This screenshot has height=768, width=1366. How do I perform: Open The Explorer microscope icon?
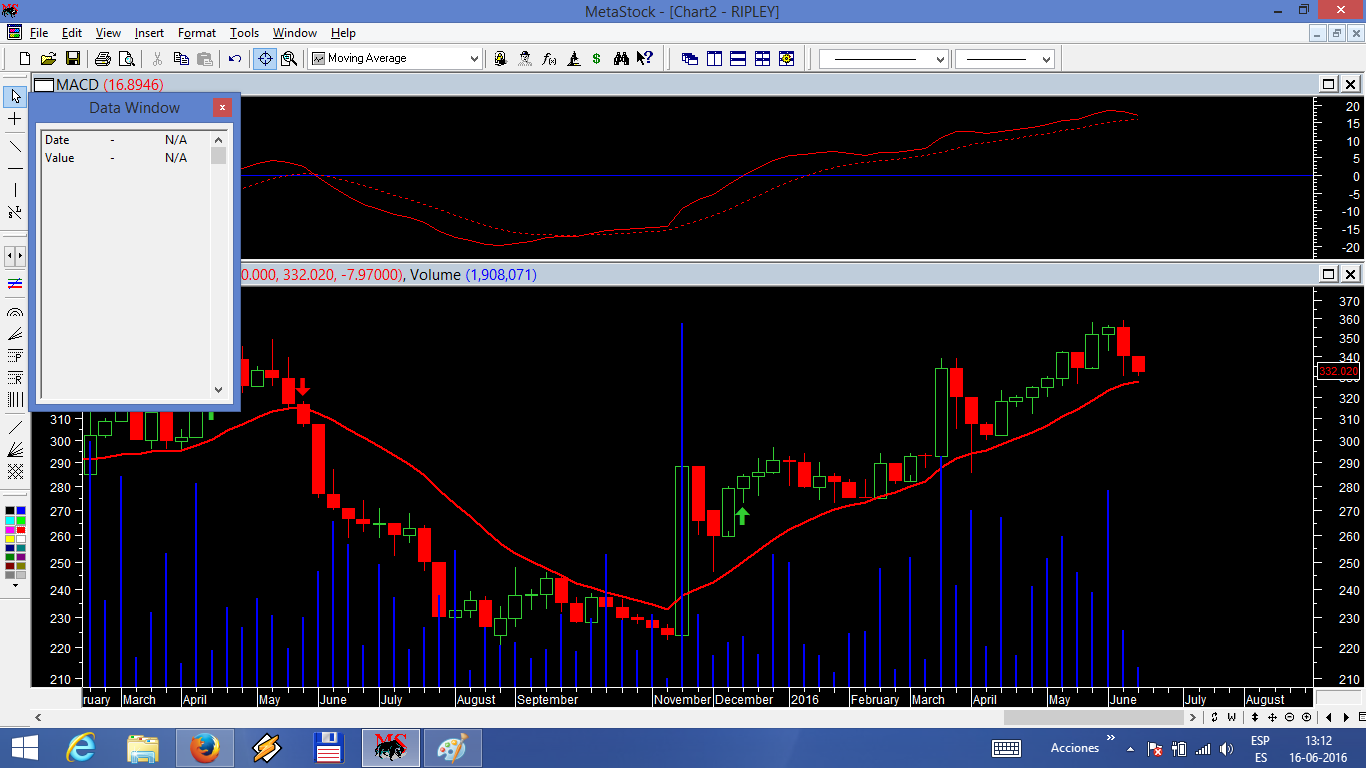coord(573,58)
